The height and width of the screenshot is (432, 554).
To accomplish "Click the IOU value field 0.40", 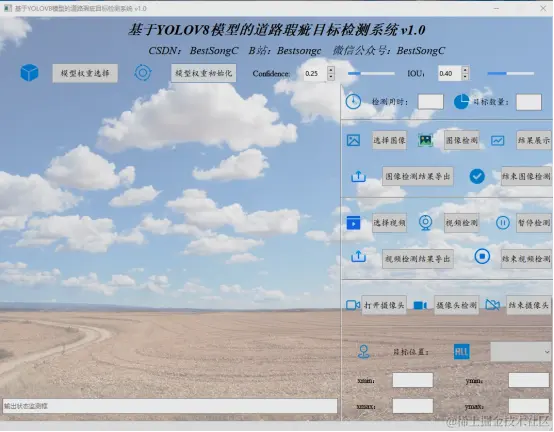I will (x=450, y=73).
